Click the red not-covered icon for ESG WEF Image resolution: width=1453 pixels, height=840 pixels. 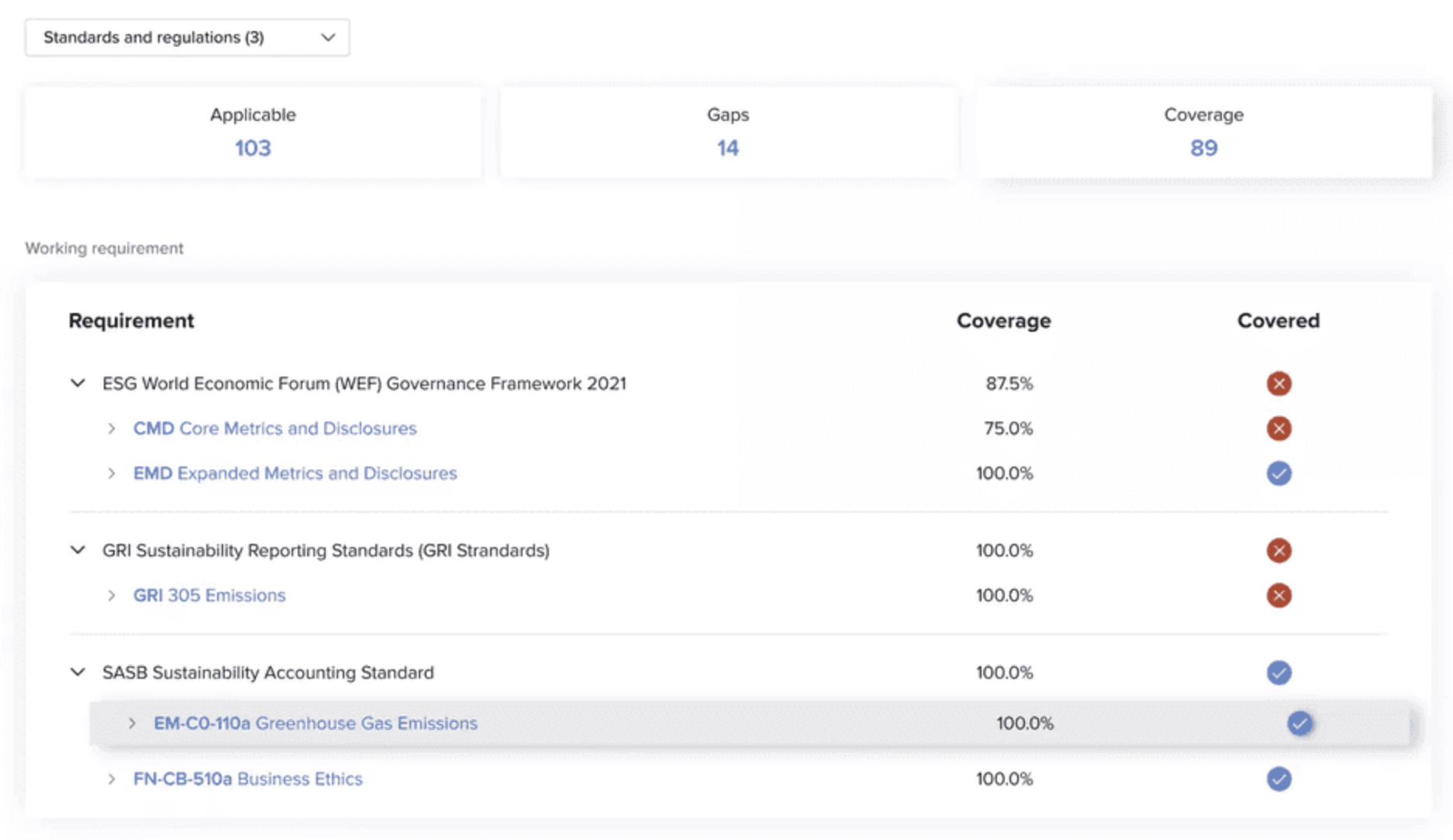pos(1279,384)
